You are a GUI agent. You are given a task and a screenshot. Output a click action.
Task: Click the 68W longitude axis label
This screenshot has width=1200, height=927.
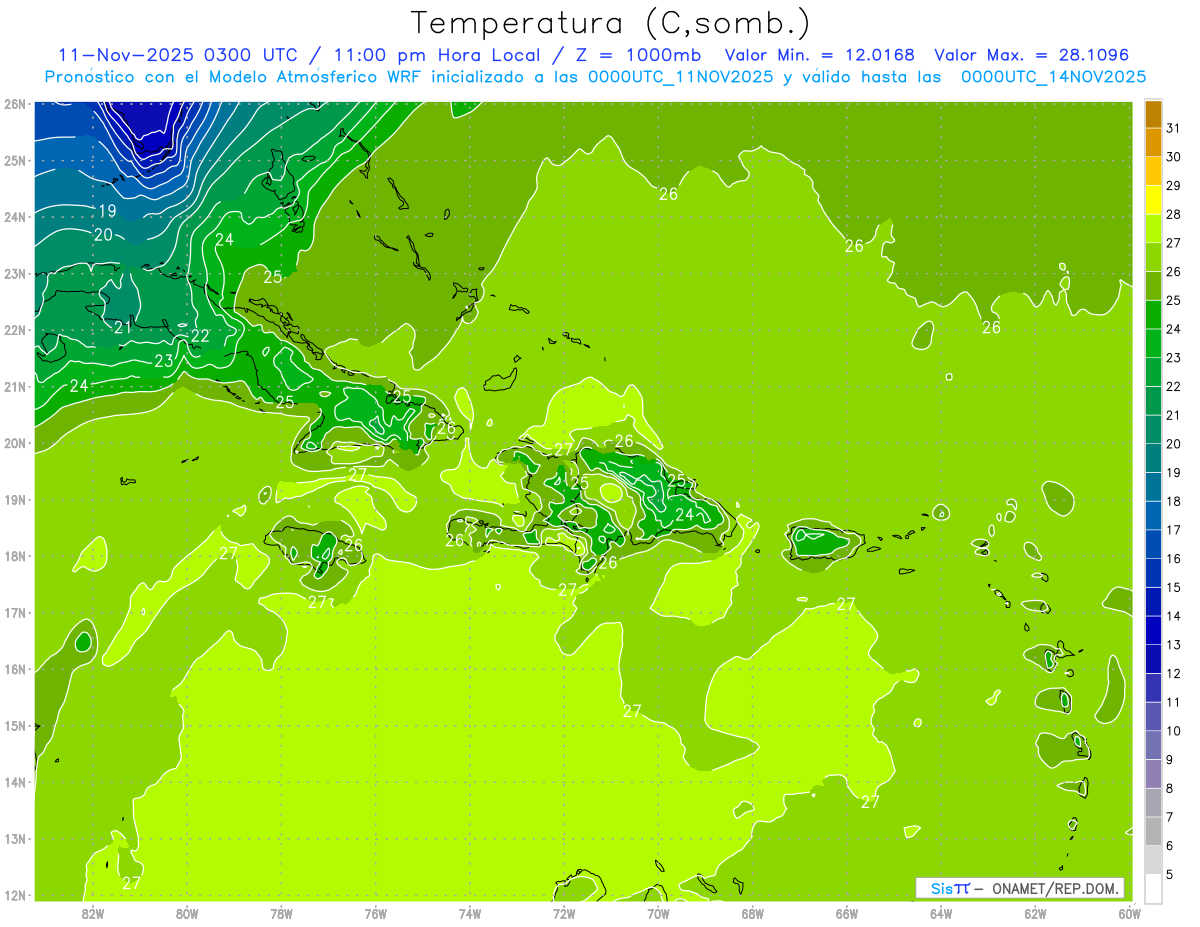pos(753,913)
